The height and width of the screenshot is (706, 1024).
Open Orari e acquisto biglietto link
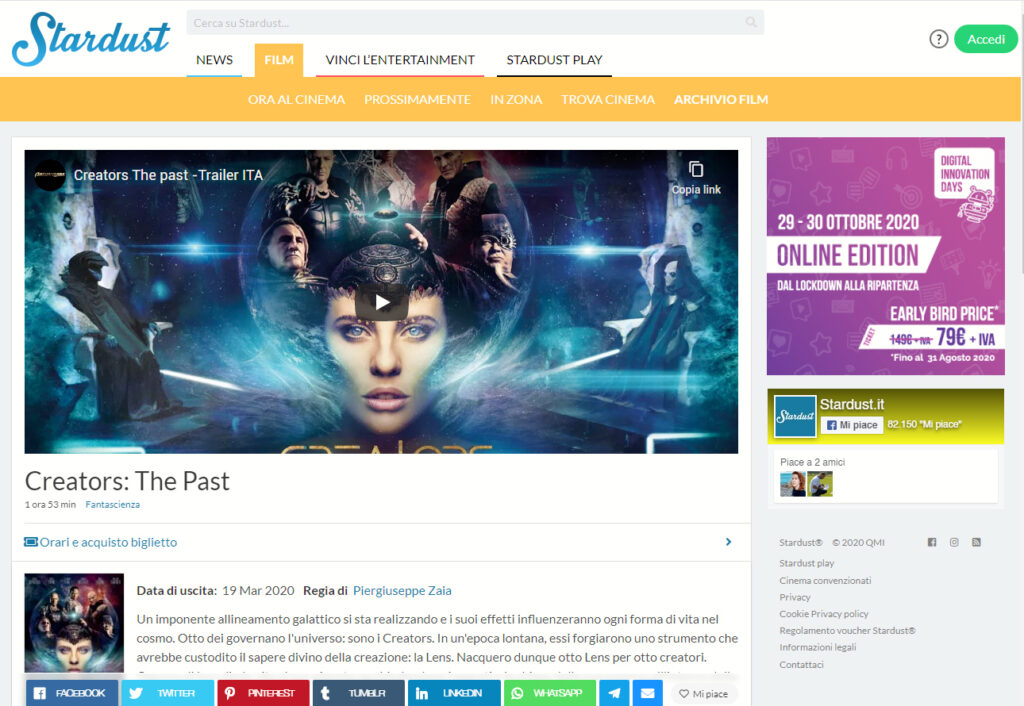click(x=101, y=542)
